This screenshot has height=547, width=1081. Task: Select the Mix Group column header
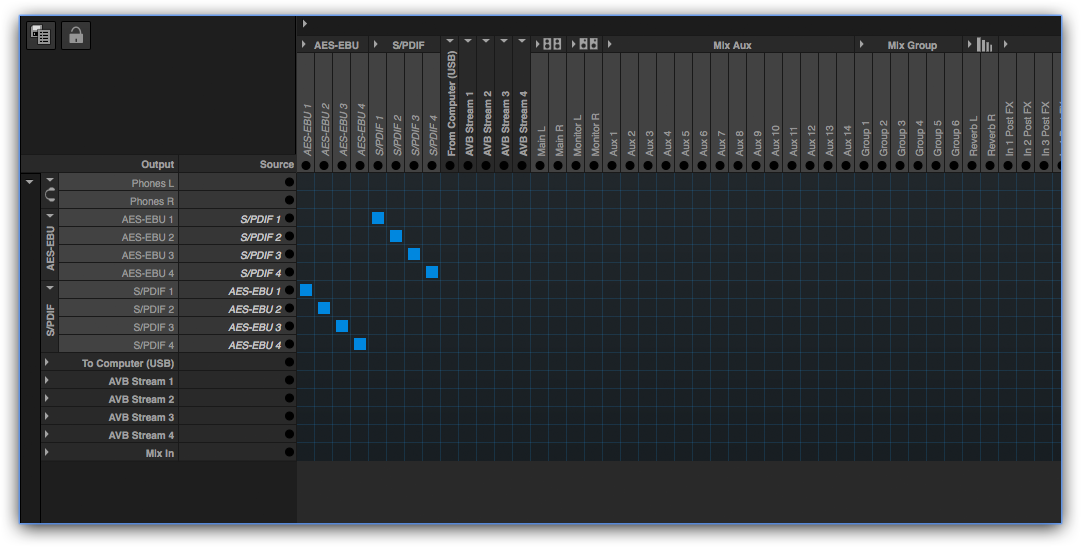(x=911, y=45)
